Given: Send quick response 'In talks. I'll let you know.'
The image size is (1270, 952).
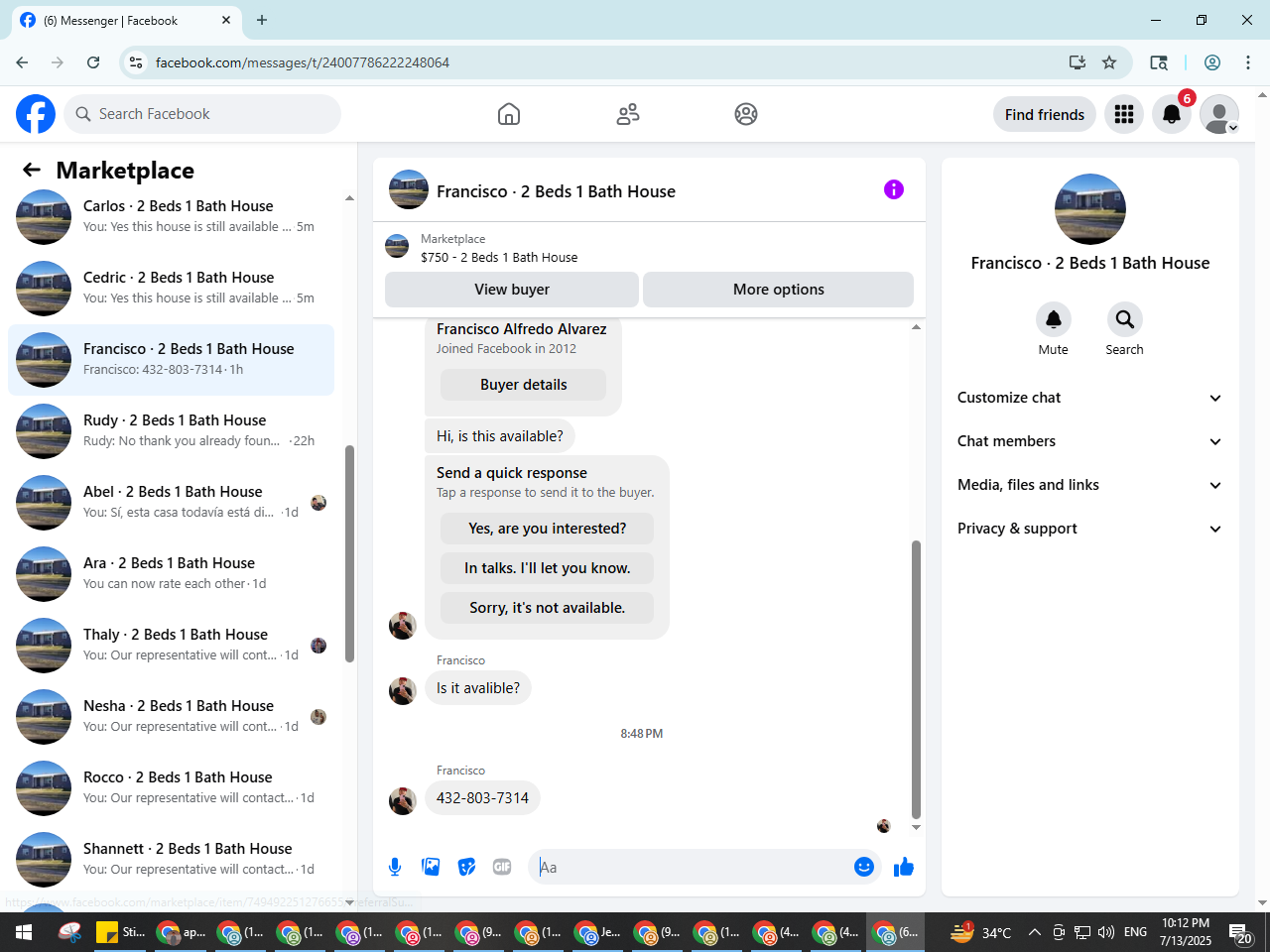Looking at the screenshot, I should click(547, 568).
